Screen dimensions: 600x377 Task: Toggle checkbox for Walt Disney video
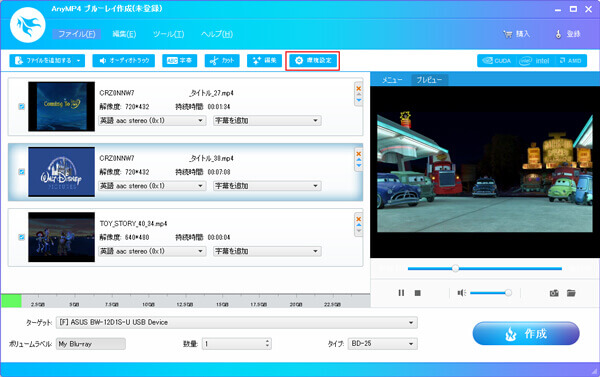tap(22, 172)
